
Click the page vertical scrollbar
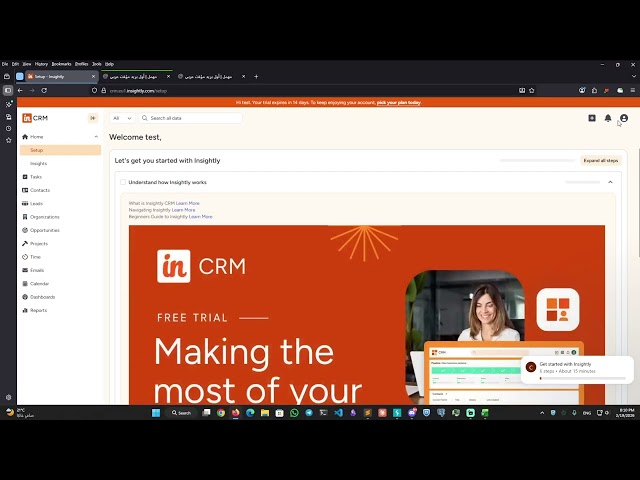tap(638, 202)
